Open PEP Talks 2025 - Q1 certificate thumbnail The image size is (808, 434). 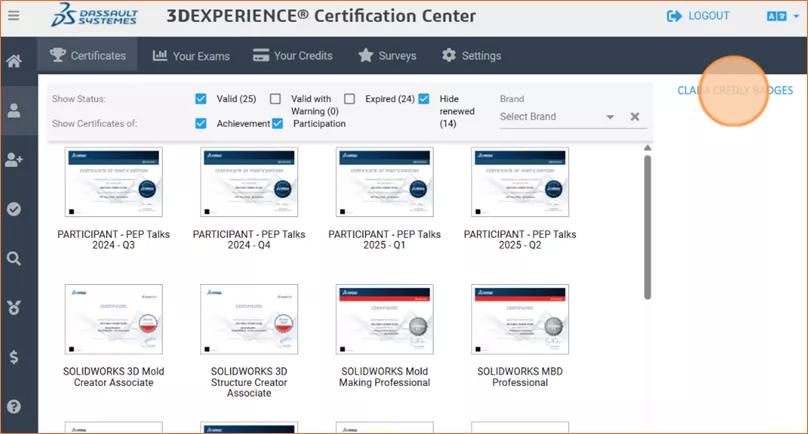pos(384,182)
